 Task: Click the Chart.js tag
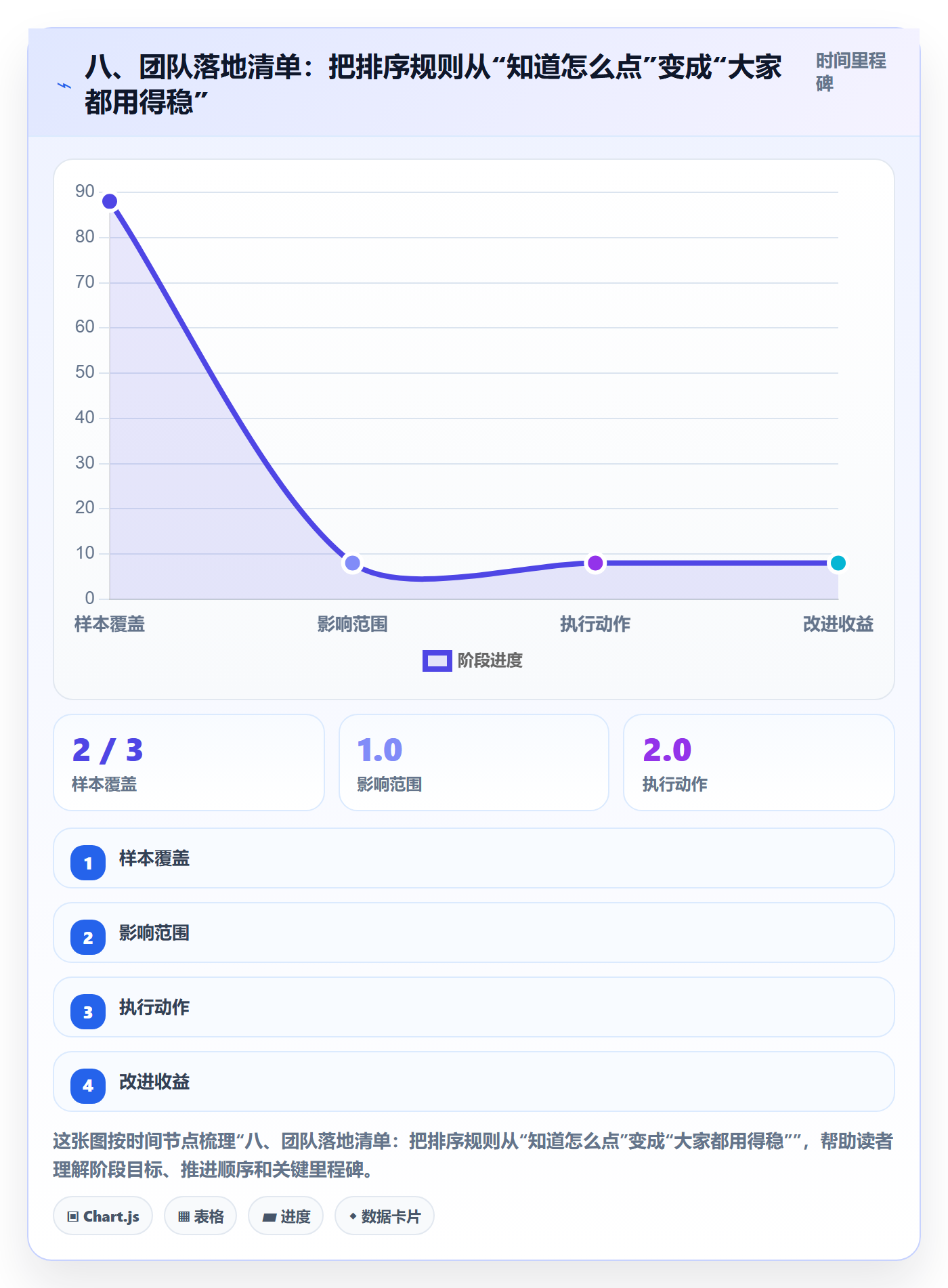pos(103,1216)
